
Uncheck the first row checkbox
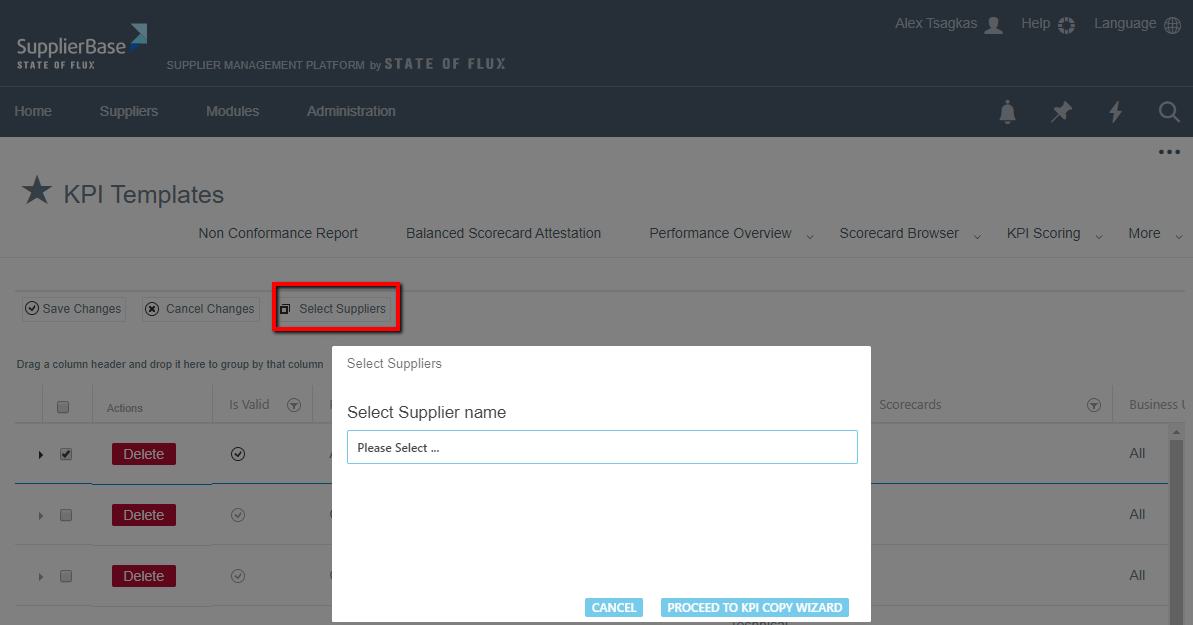pos(66,454)
